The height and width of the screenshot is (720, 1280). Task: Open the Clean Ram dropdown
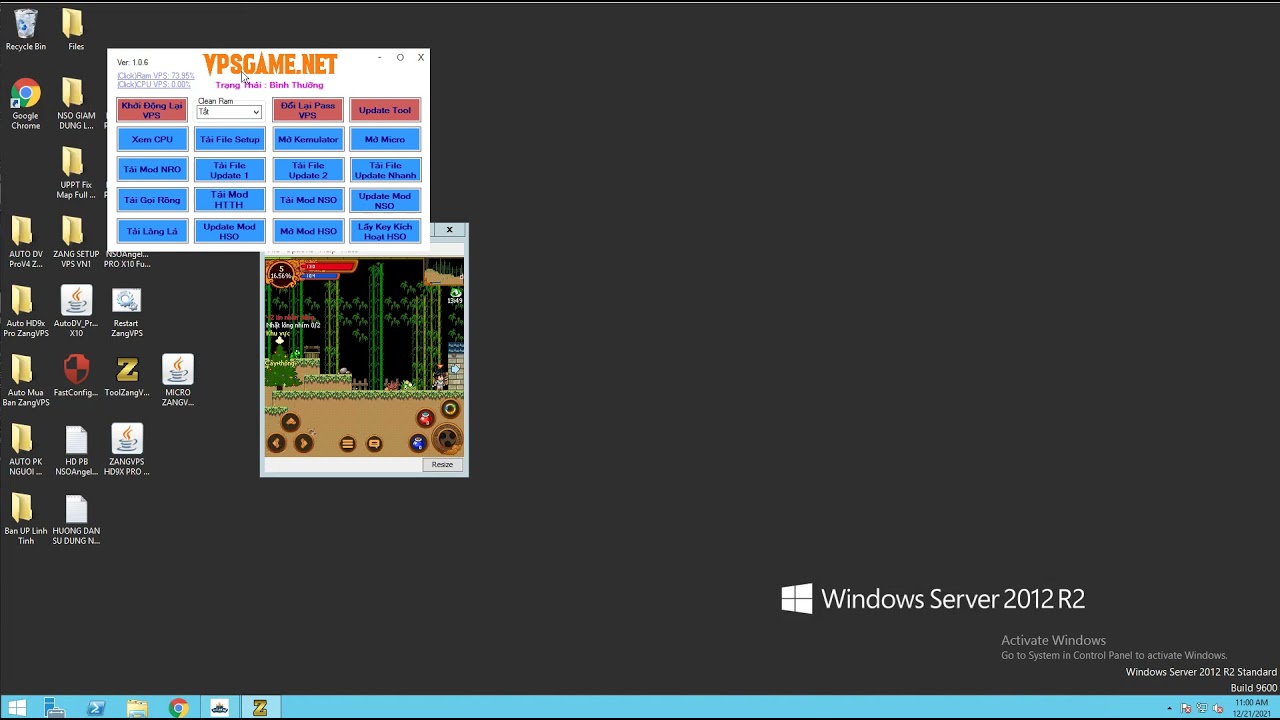(x=229, y=112)
